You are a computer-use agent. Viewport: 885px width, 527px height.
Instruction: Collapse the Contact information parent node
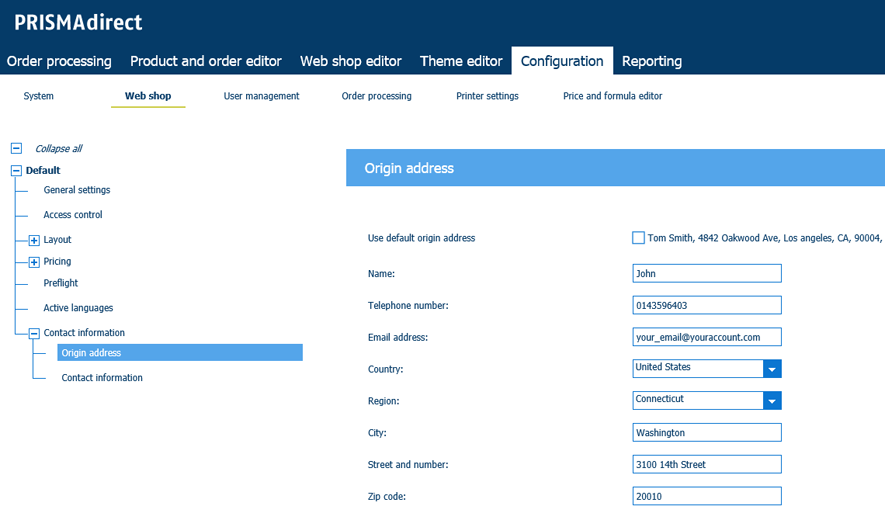[34, 333]
